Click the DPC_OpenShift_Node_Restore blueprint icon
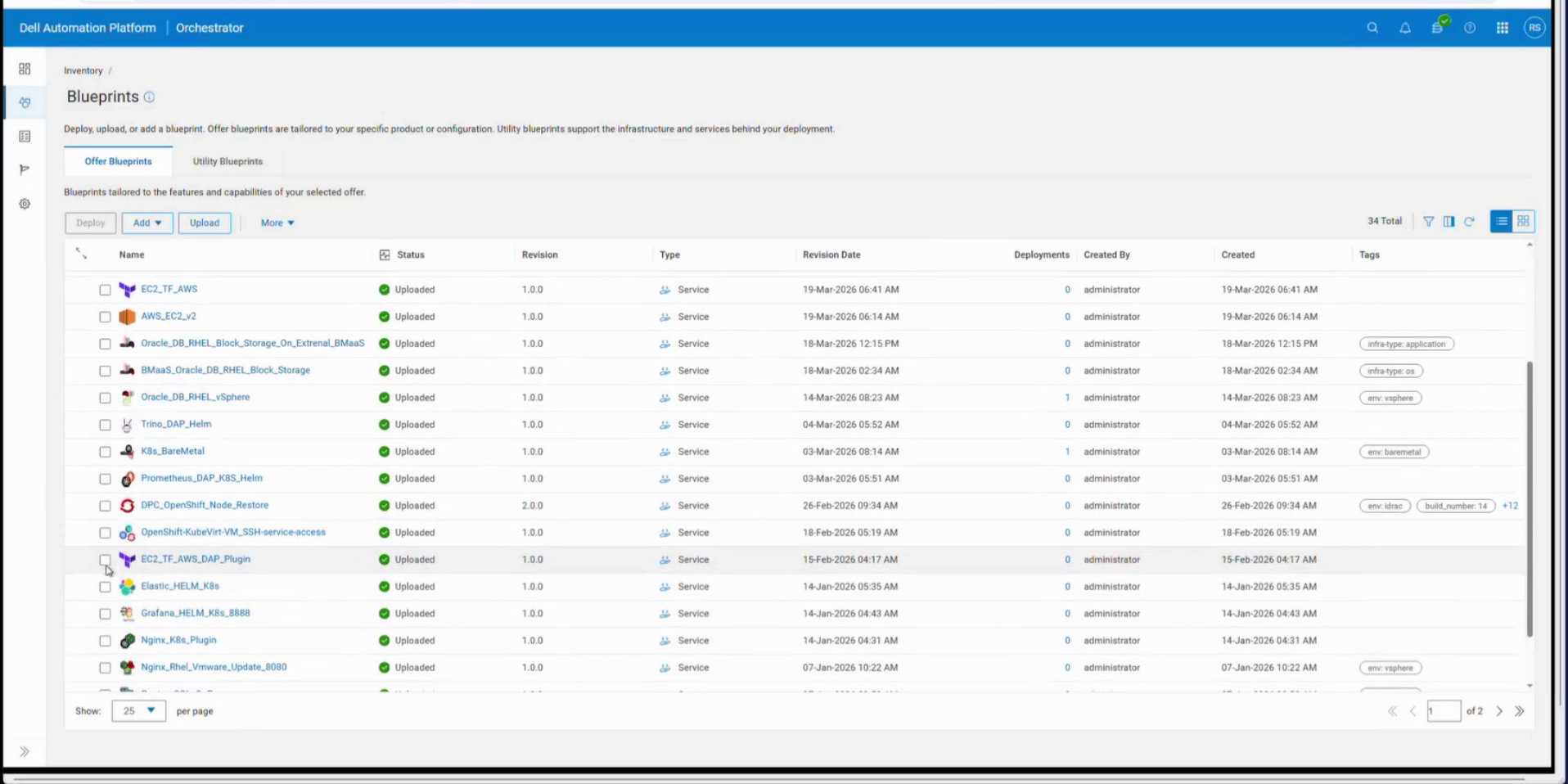 tap(127, 506)
